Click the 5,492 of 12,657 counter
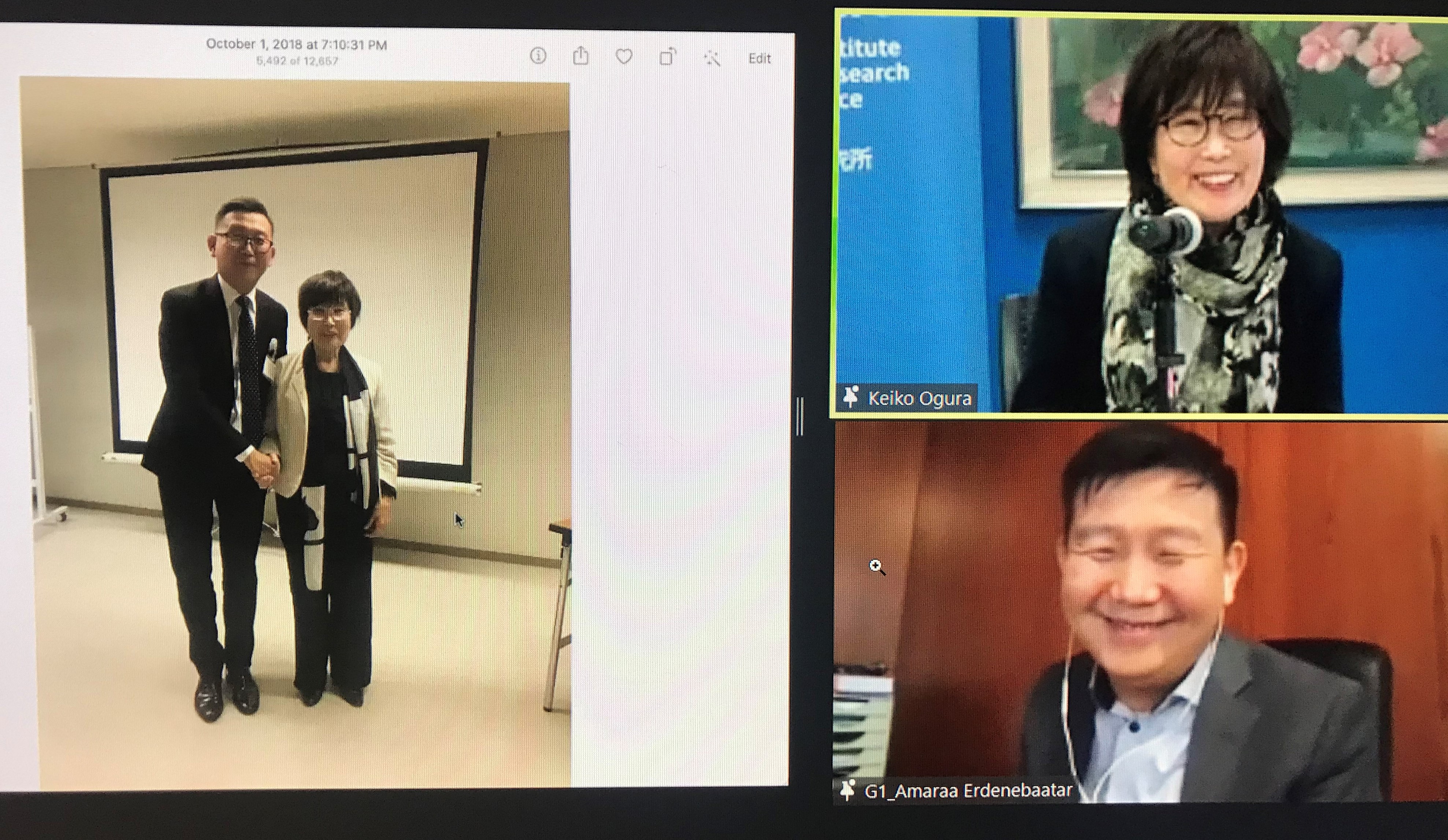This screenshot has height=840, width=1448. [x=297, y=61]
